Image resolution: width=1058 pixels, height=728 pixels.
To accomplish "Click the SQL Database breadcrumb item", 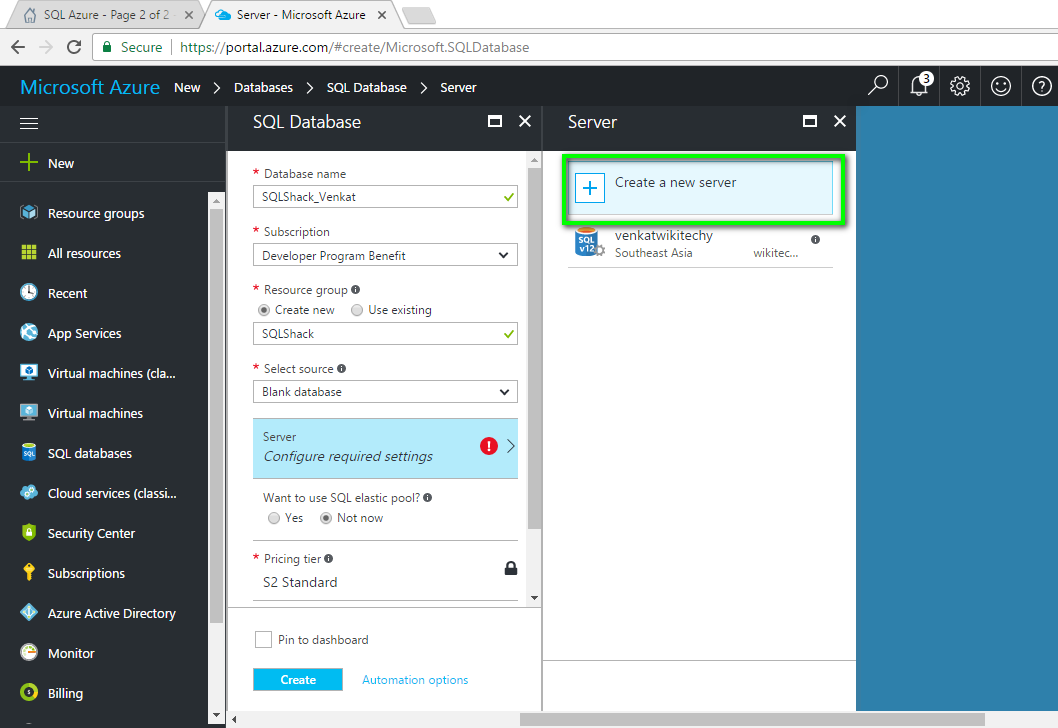I will point(366,88).
